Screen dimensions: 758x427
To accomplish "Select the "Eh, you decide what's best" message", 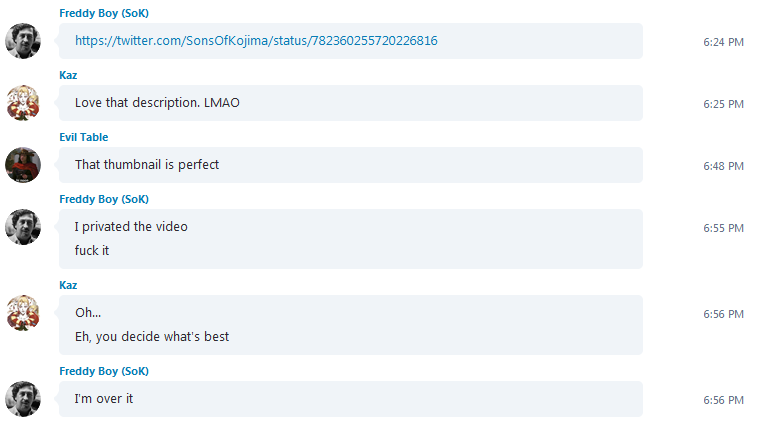I will [152, 337].
